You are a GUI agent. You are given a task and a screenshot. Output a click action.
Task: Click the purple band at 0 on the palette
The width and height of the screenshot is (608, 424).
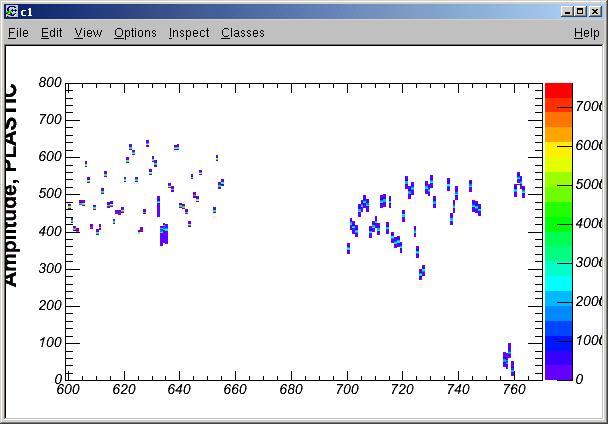pos(559,373)
